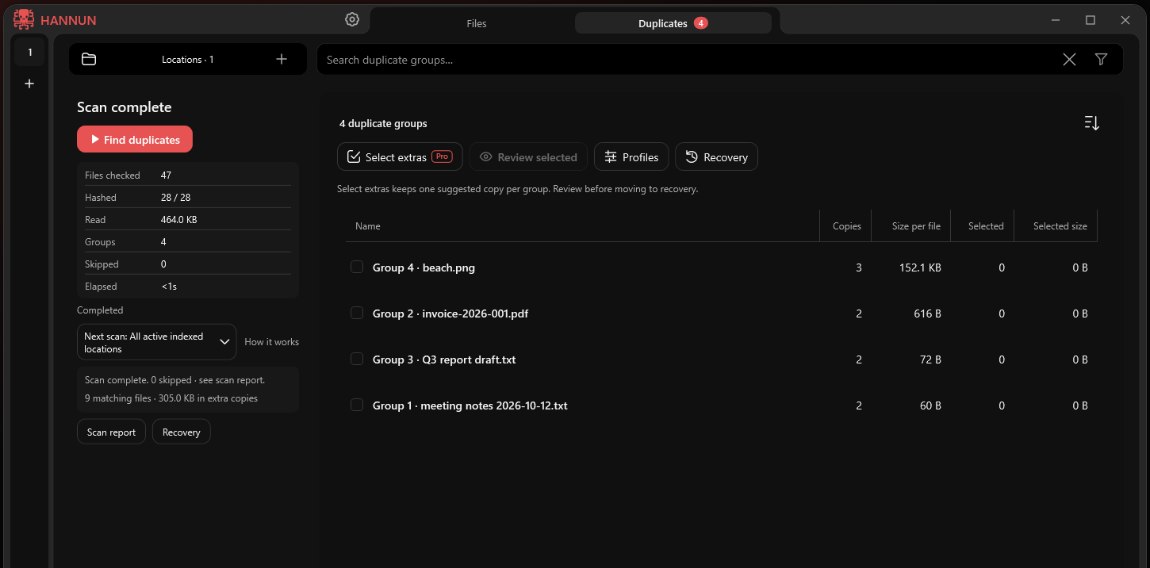Image resolution: width=1150 pixels, height=568 pixels.
Task: Select workspace 1 in the sidebar
Action: tap(29, 52)
